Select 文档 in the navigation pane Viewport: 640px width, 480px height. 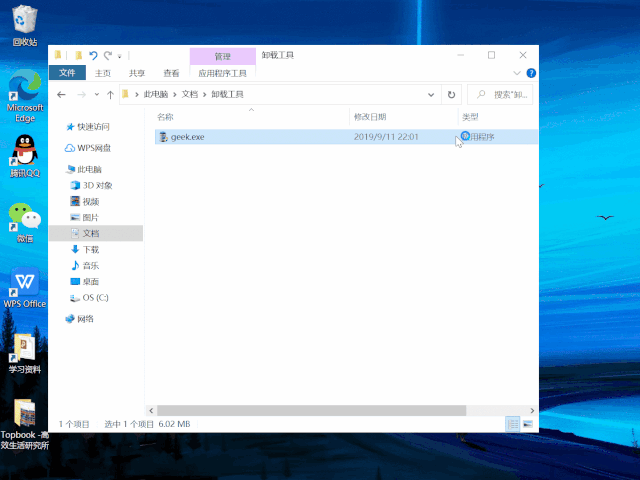96,233
